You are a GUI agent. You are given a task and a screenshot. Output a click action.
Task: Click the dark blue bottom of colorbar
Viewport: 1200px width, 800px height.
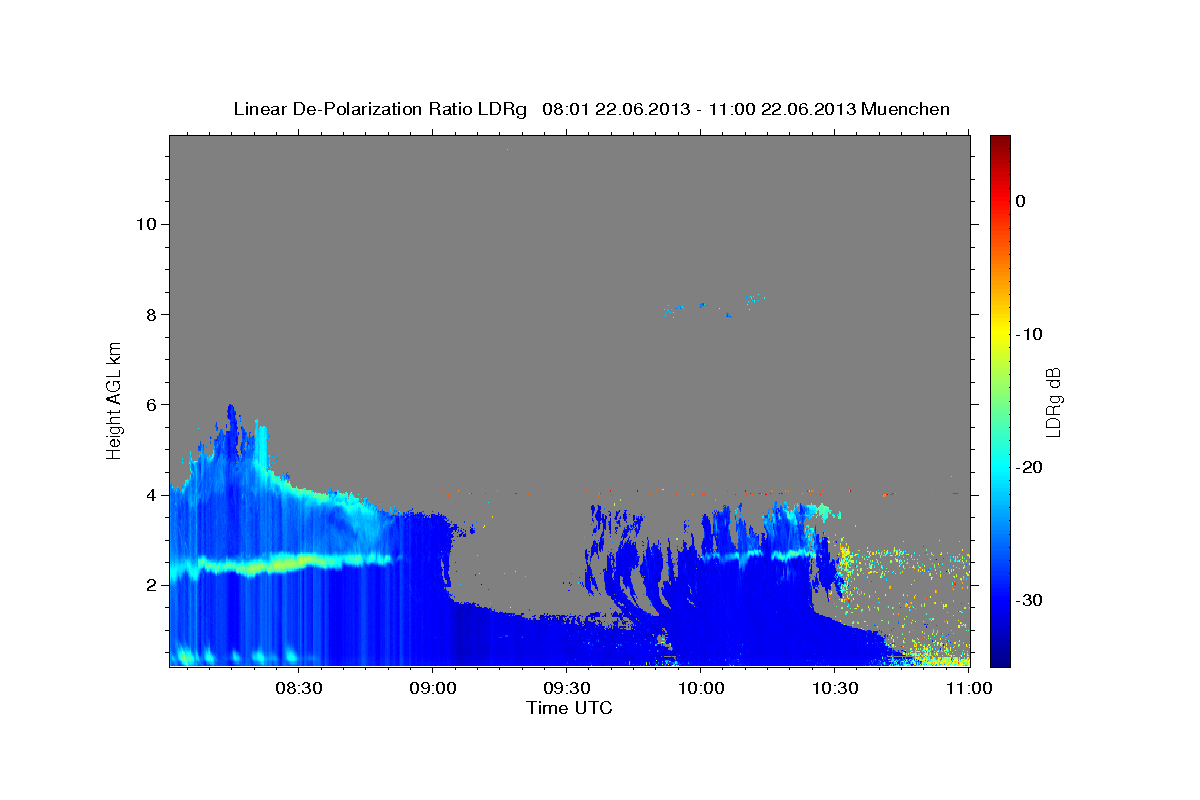click(1000, 655)
